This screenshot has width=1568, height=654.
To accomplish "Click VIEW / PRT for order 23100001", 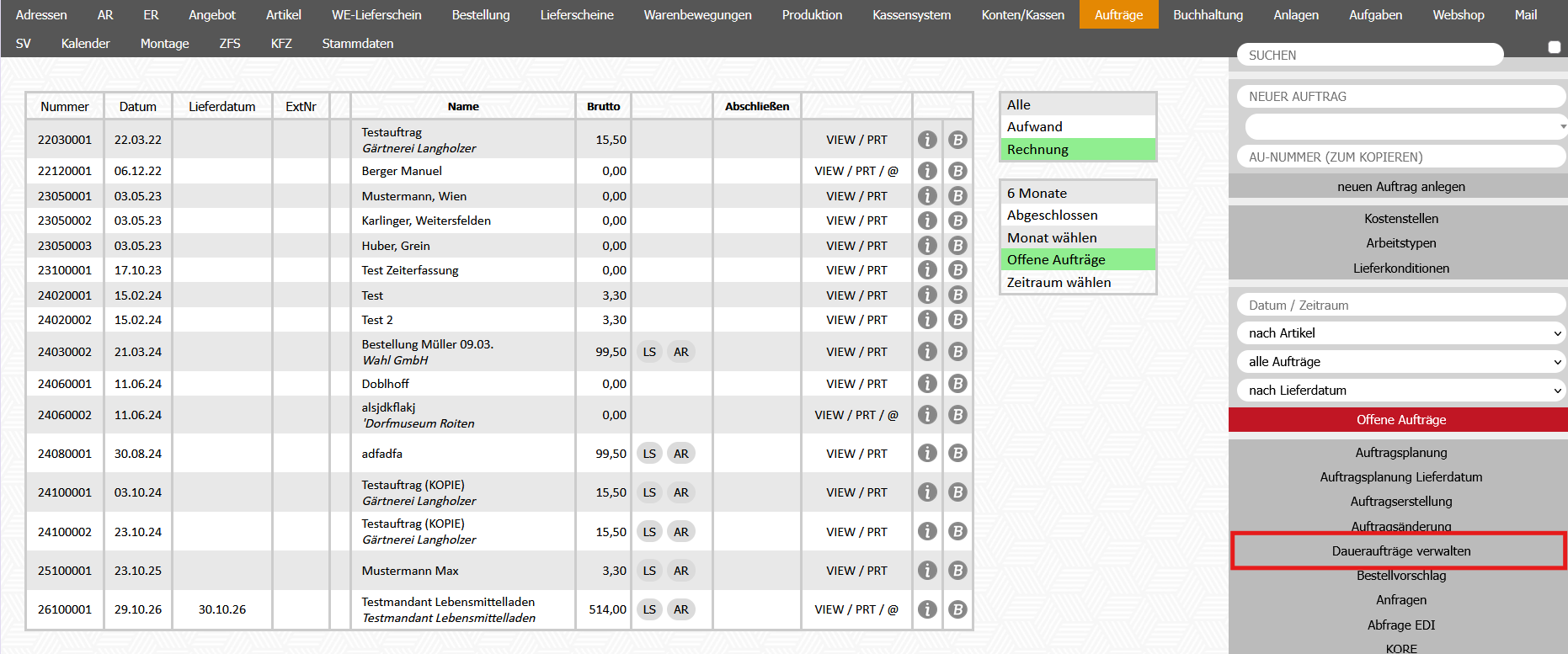I will pos(856,270).
